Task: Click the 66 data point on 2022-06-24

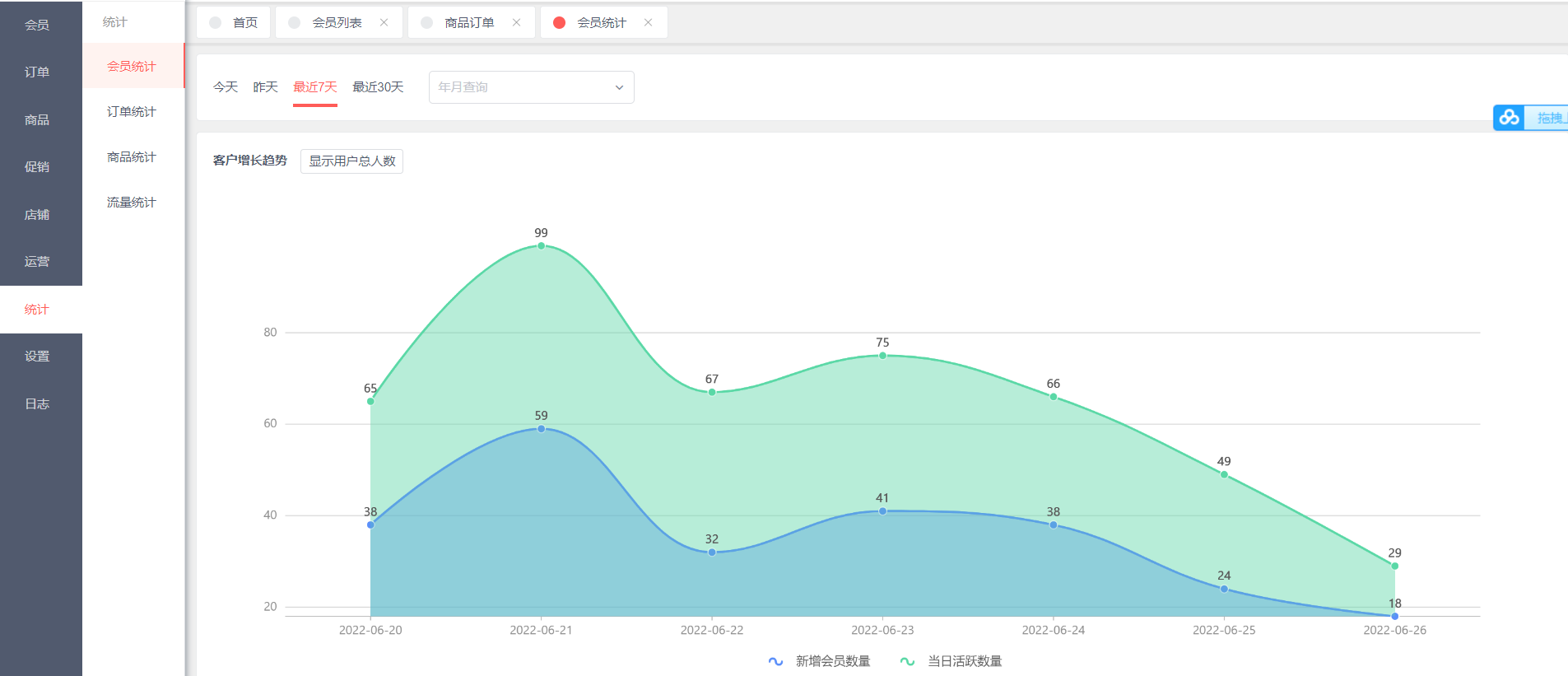Action: click(x=1054, y=397)
